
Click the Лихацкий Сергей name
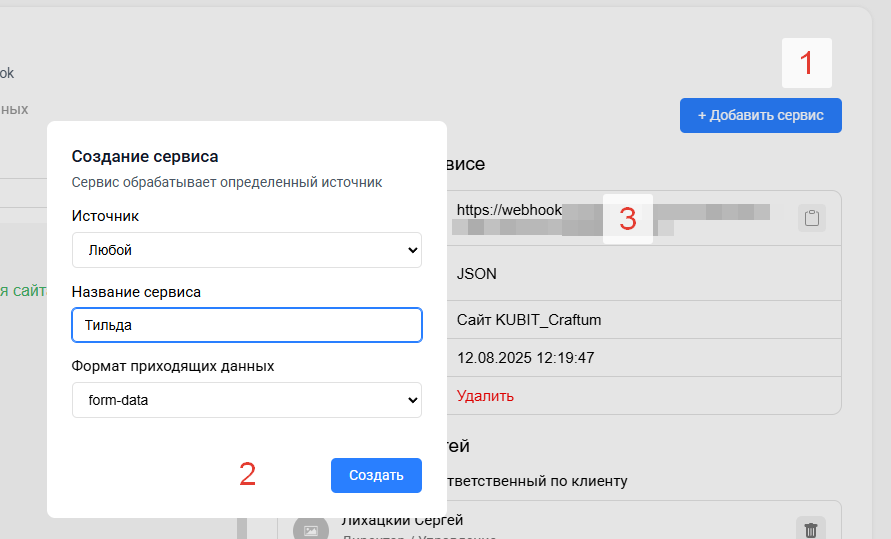(402, 520)
